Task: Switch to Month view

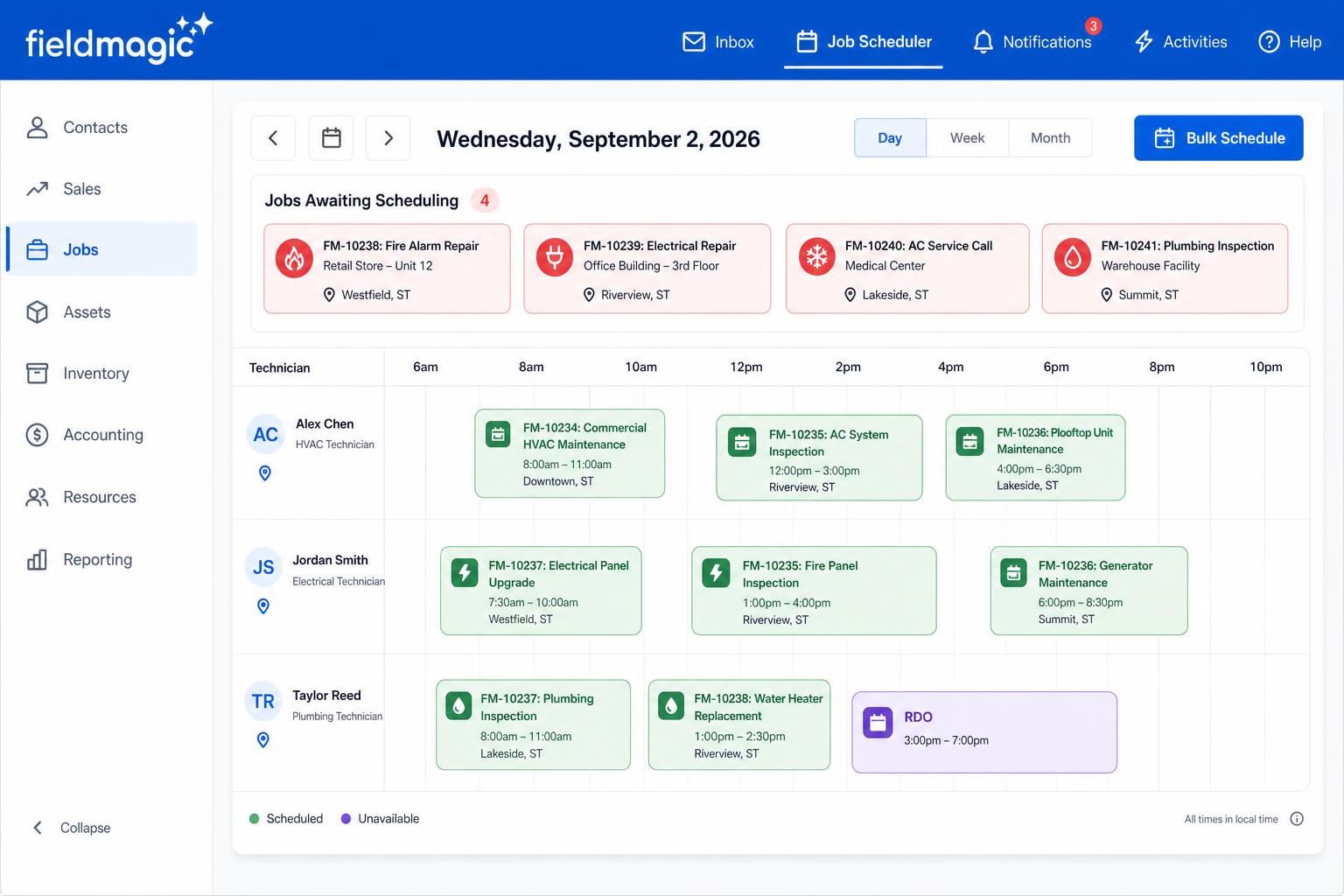Action: (1050, 138)
